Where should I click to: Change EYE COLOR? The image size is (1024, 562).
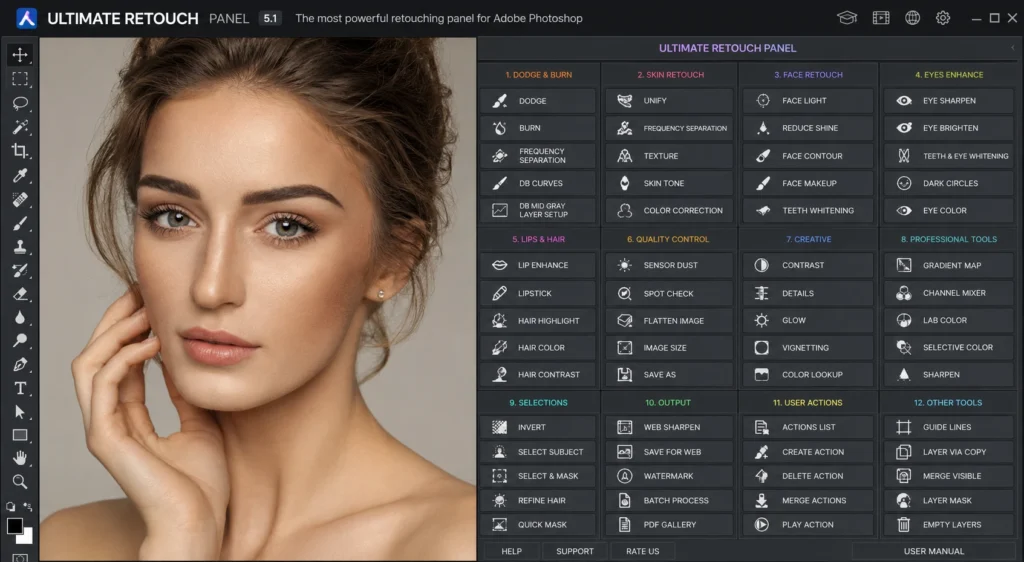click(x=949, y=210)
